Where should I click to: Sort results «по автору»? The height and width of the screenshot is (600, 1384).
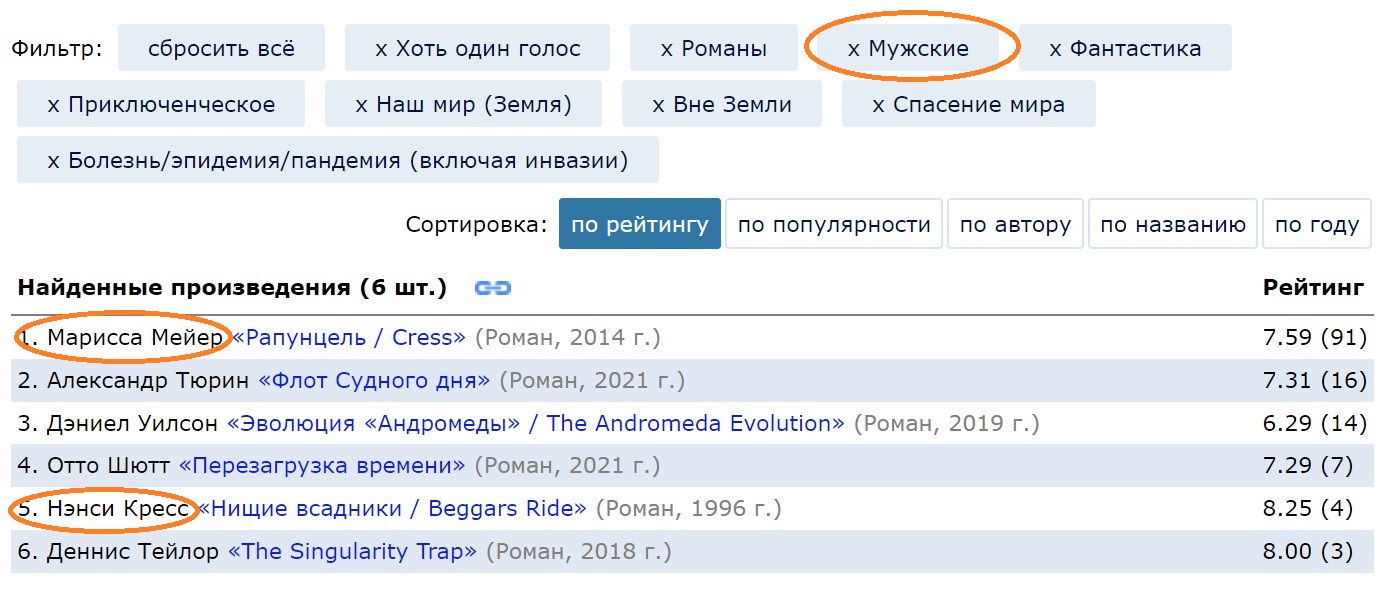[1015, 224]
